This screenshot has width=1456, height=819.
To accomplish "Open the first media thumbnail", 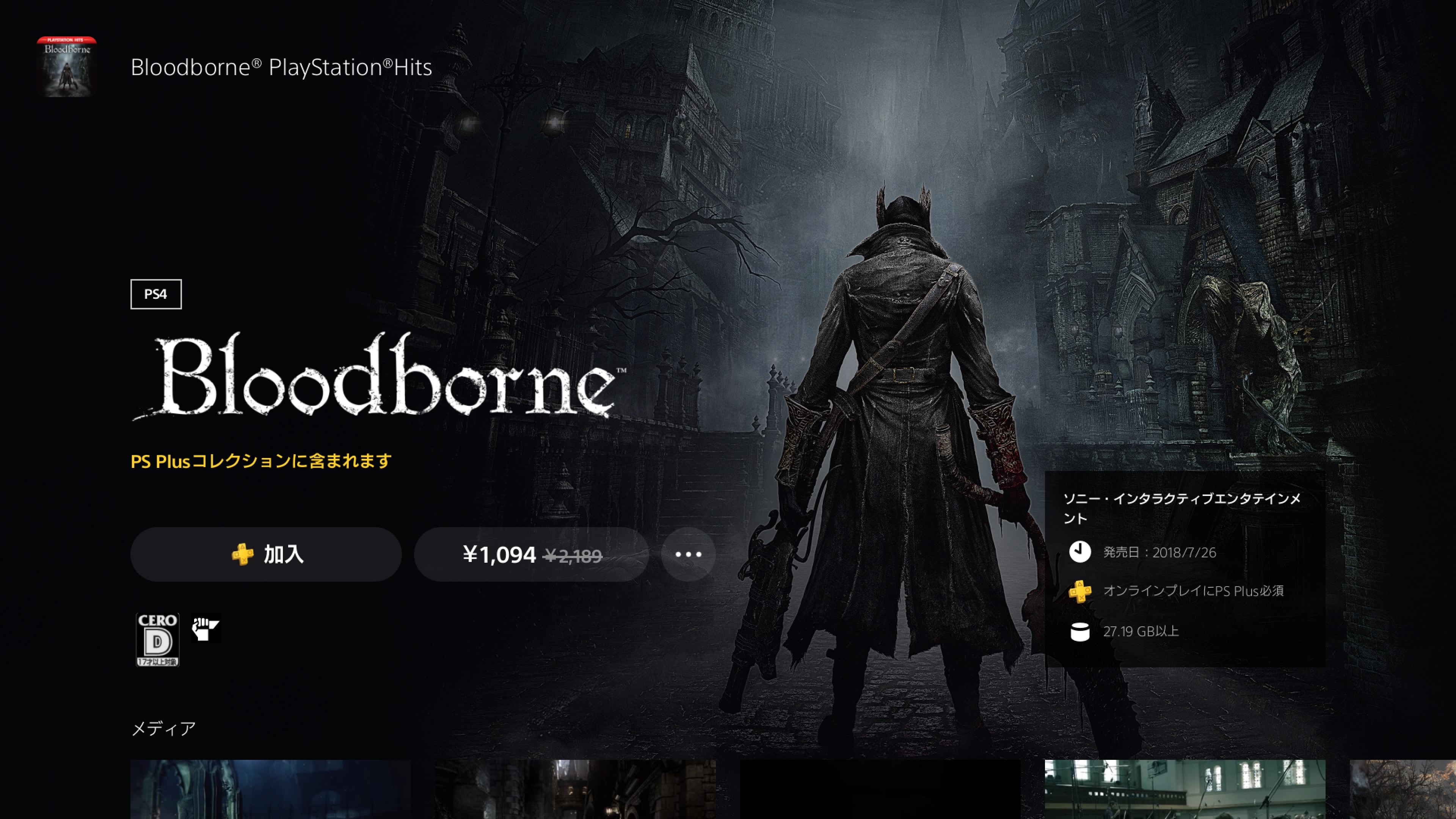I will (270, 789).
